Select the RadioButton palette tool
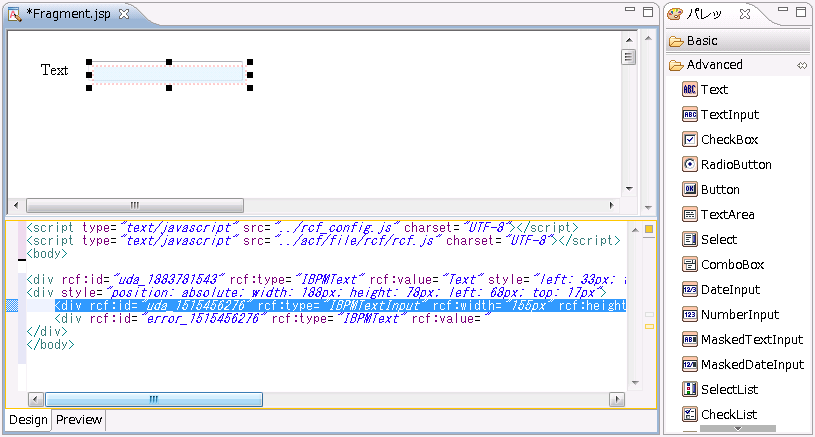The width and height of the screenshot is (815, 437). (735, 165)
